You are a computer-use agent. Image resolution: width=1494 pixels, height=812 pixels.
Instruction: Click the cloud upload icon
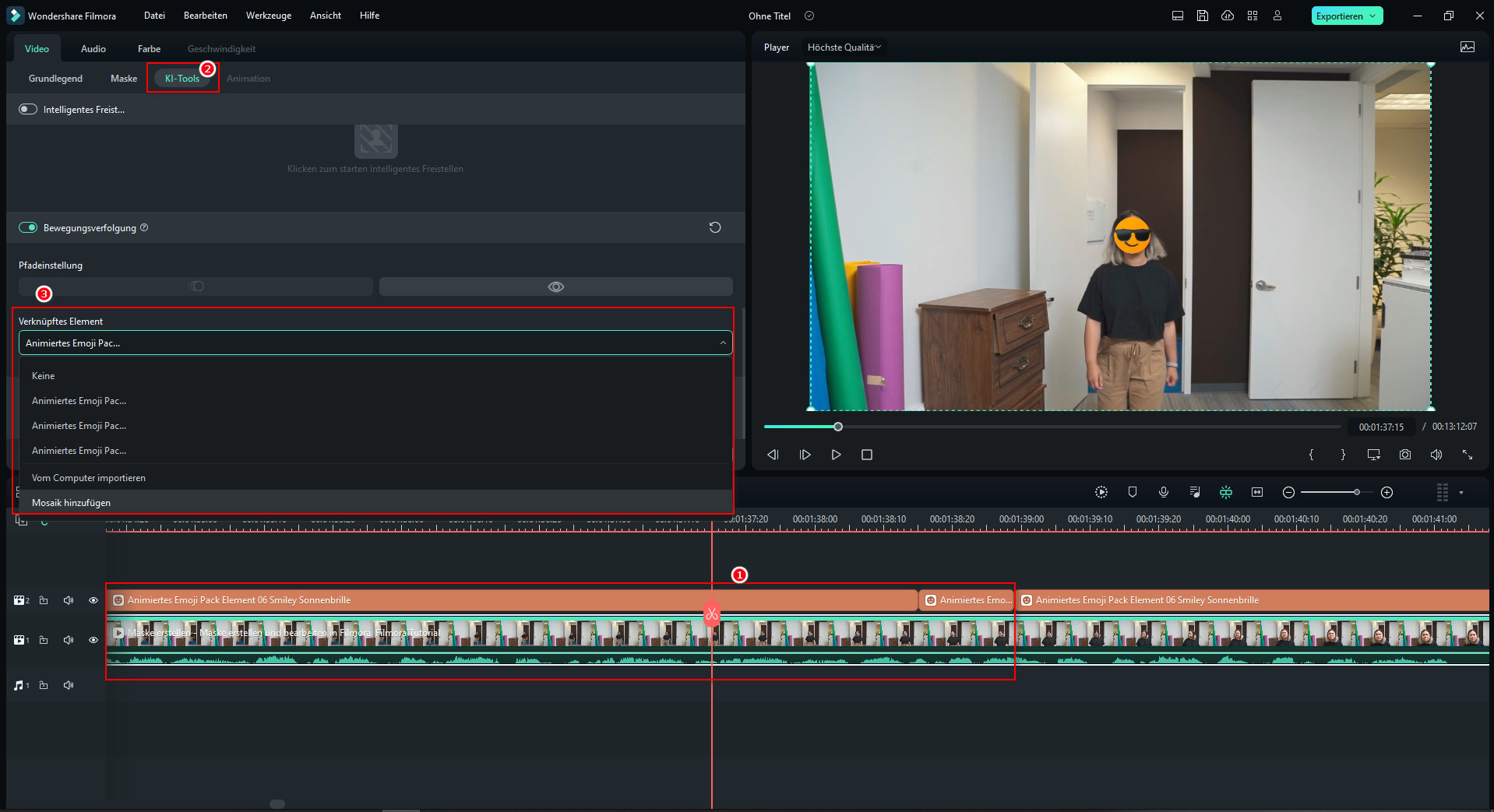(1228, 16)
